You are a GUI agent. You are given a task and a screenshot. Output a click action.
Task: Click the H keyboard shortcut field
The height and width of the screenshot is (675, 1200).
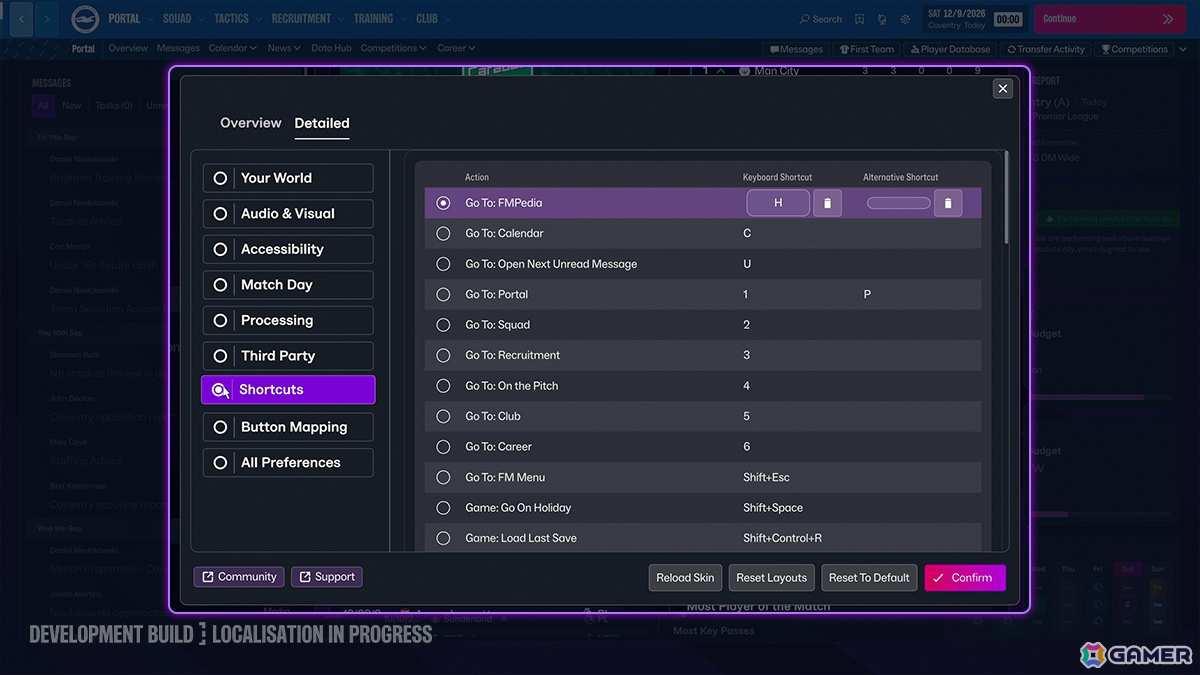pos(778,203)
